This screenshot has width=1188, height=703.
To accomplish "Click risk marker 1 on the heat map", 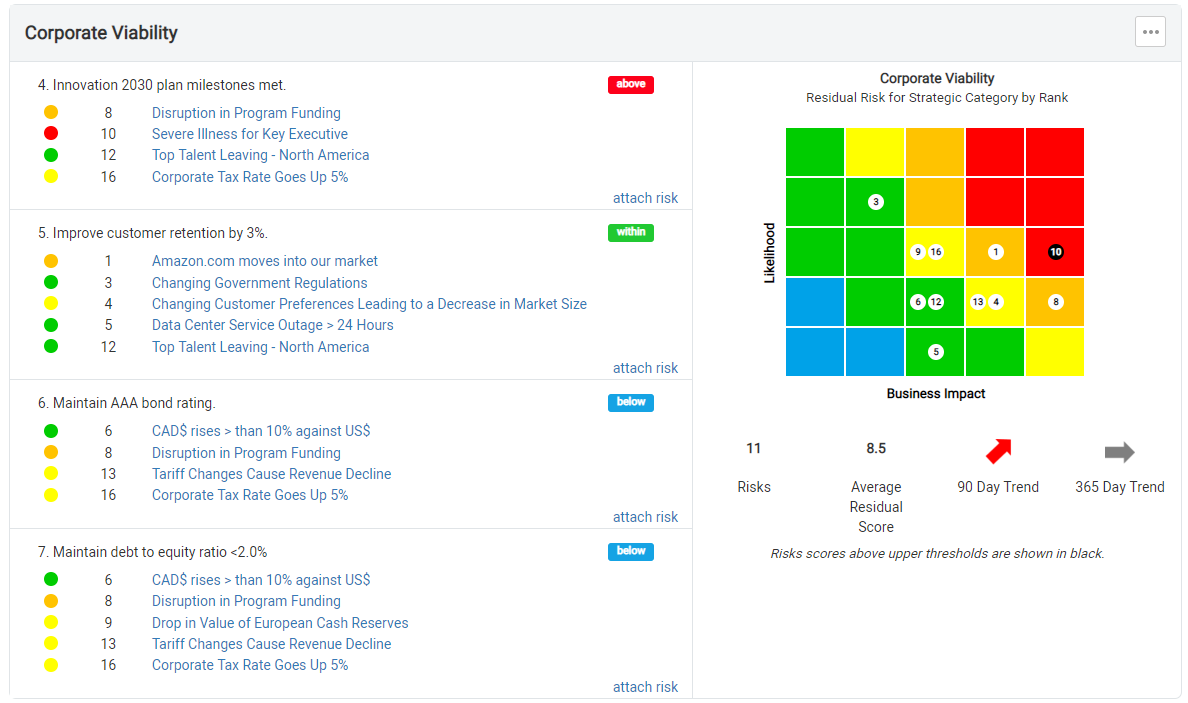I will (x=995, y=252).
